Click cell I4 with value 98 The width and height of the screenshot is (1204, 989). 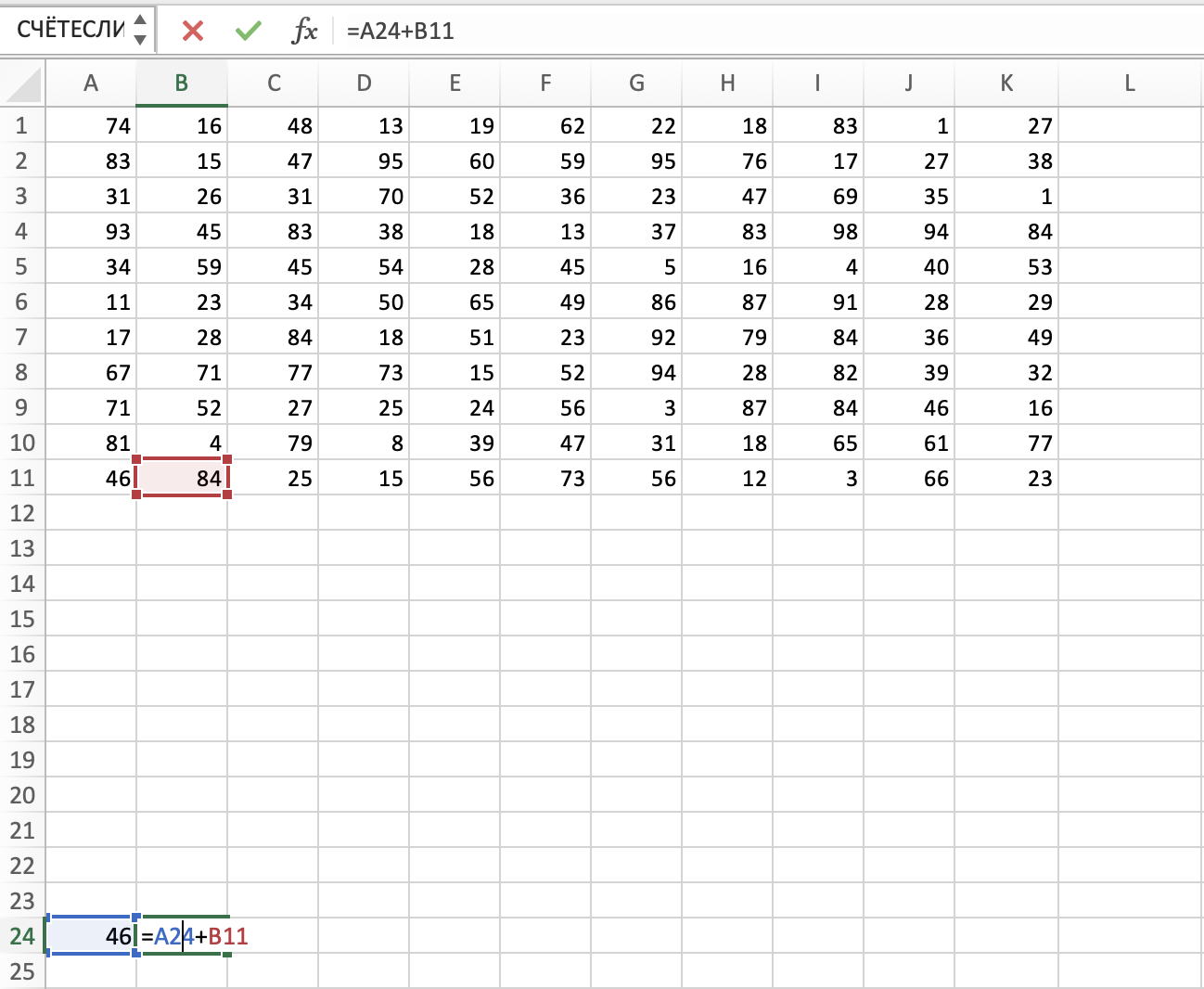(x=818, y=231)
